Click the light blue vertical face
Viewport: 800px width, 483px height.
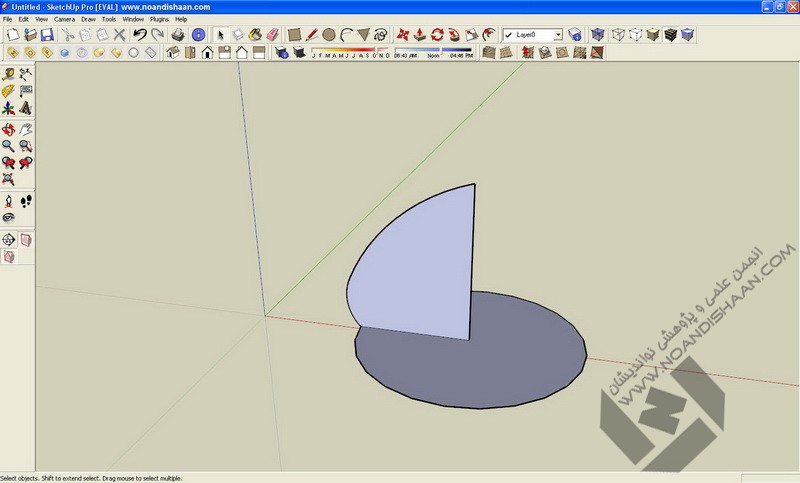[420, 270]
